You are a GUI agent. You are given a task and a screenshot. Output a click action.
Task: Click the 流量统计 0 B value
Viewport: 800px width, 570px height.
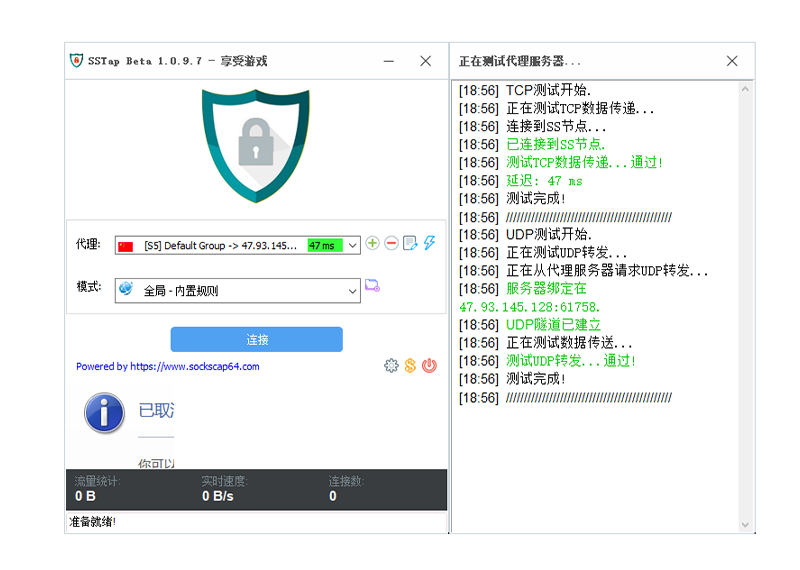[x=85, y=496]
